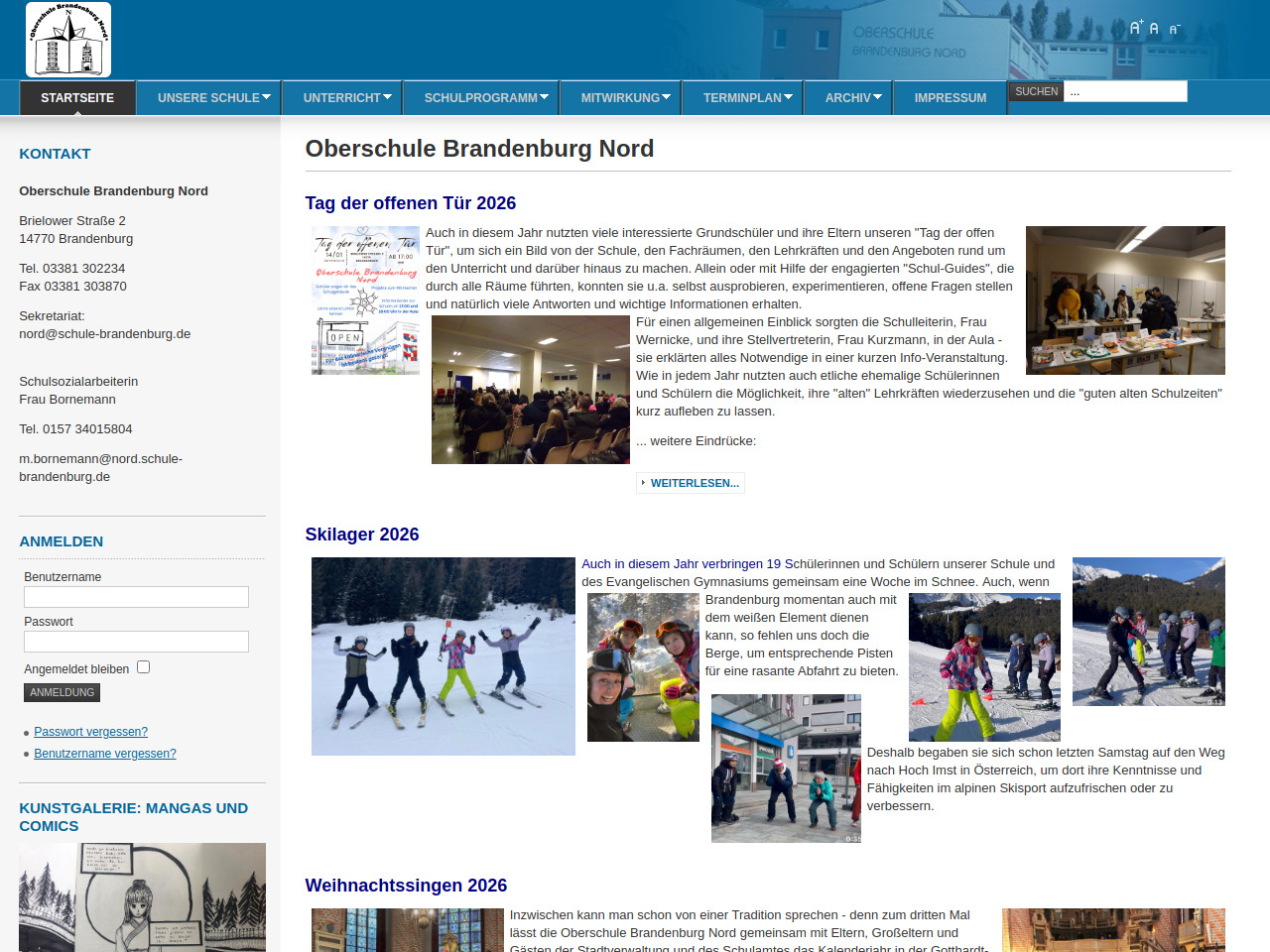The width and height of the screenshot is (1270, 952).
Task: Decrease font size with the A- icon
Action: 1174,30
